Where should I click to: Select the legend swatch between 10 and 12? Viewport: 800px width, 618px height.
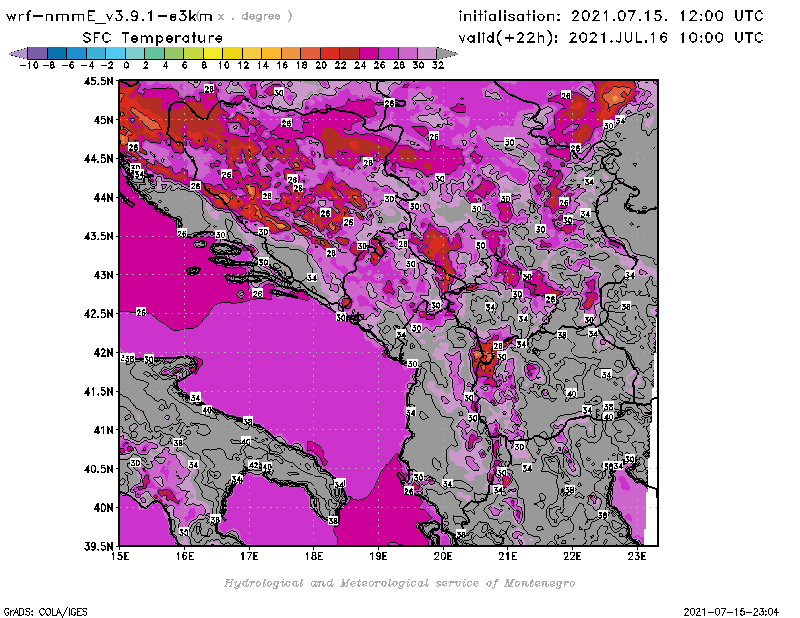(232, 53)
